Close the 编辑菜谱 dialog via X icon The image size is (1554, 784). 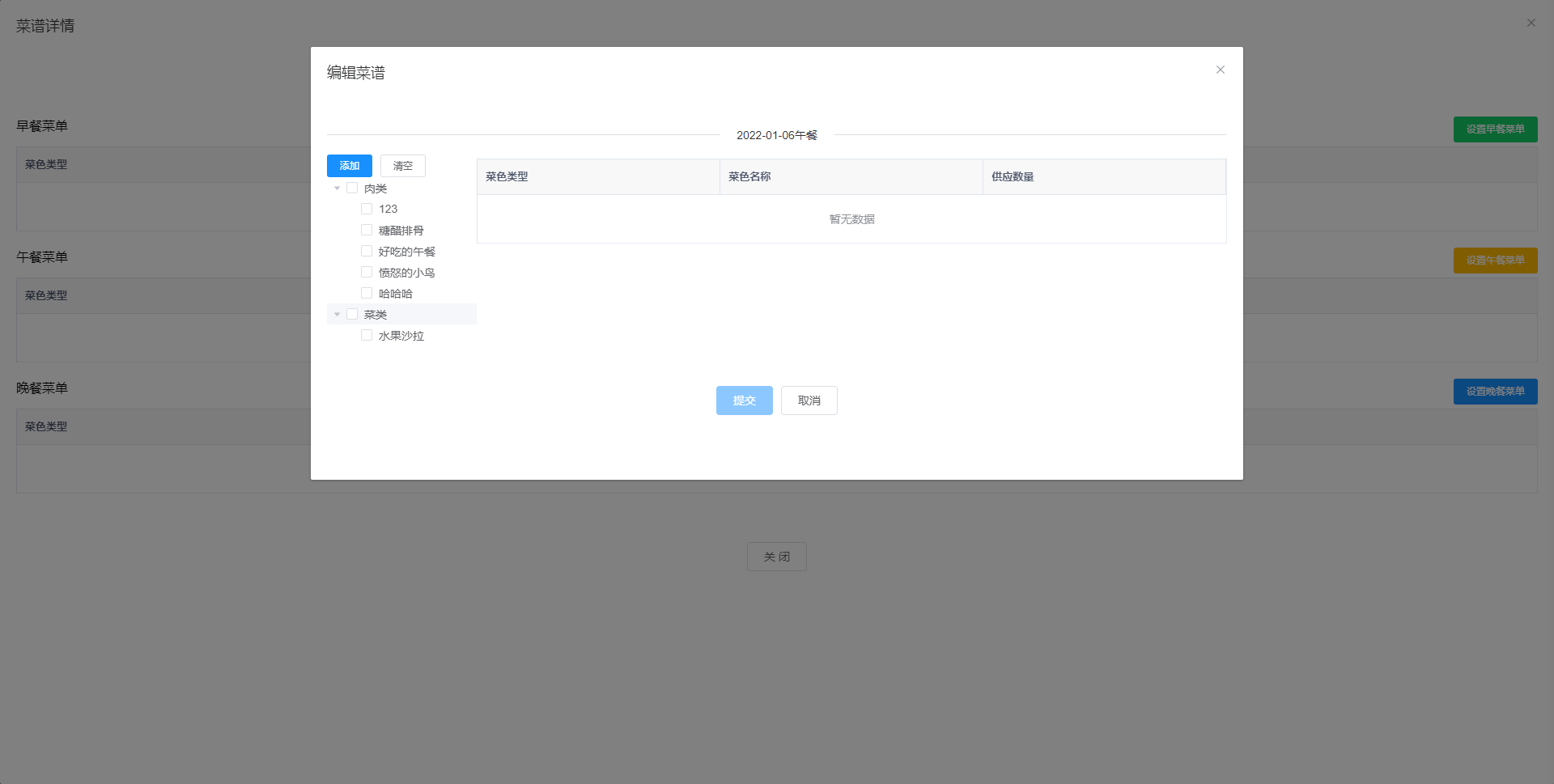click(x=1221, y=70)
